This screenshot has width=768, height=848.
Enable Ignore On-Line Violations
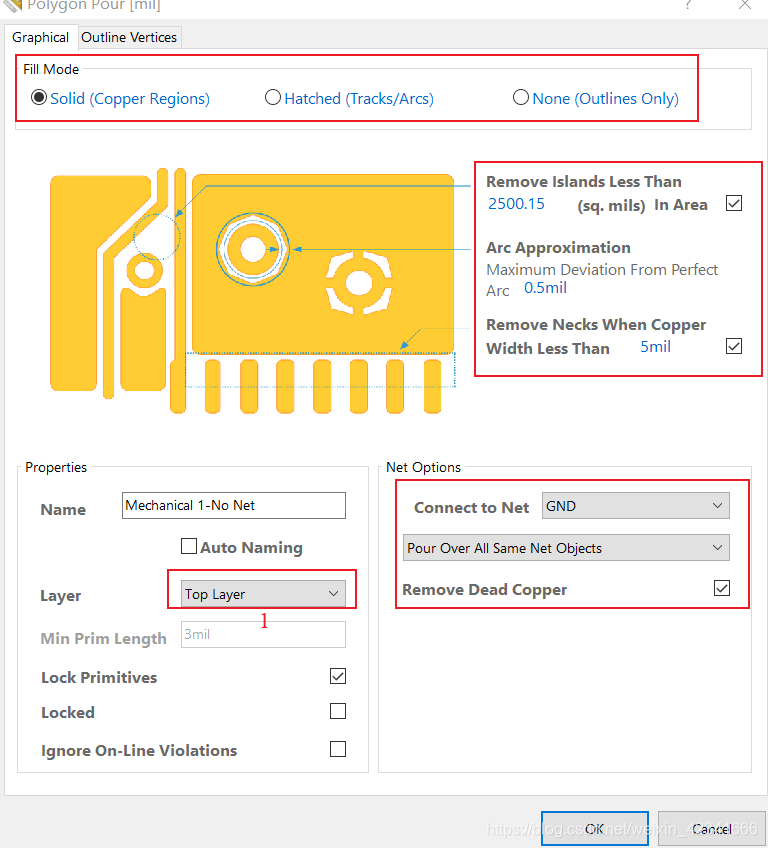[338, 749]
